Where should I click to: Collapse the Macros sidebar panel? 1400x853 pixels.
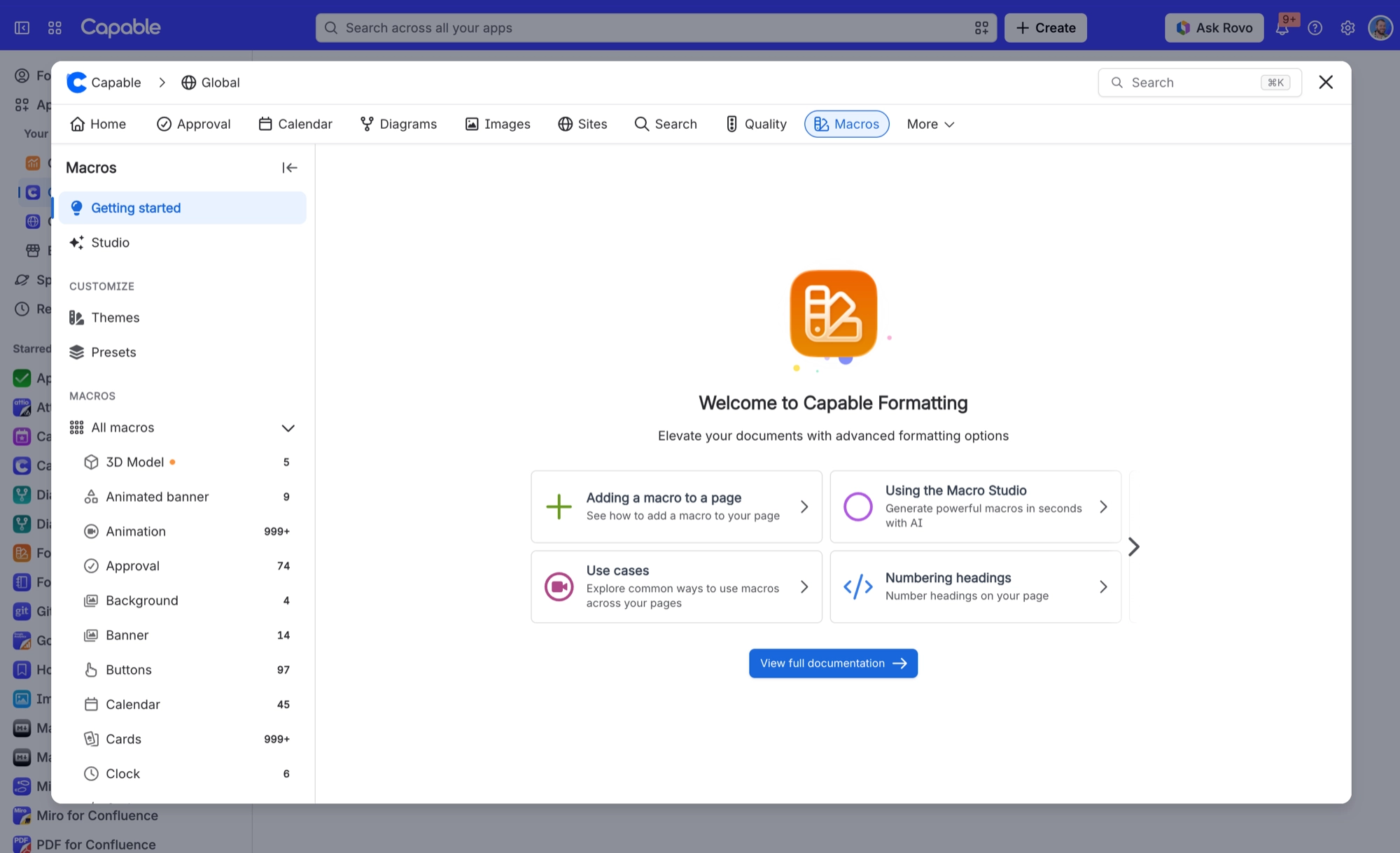[x=289, y=168]
